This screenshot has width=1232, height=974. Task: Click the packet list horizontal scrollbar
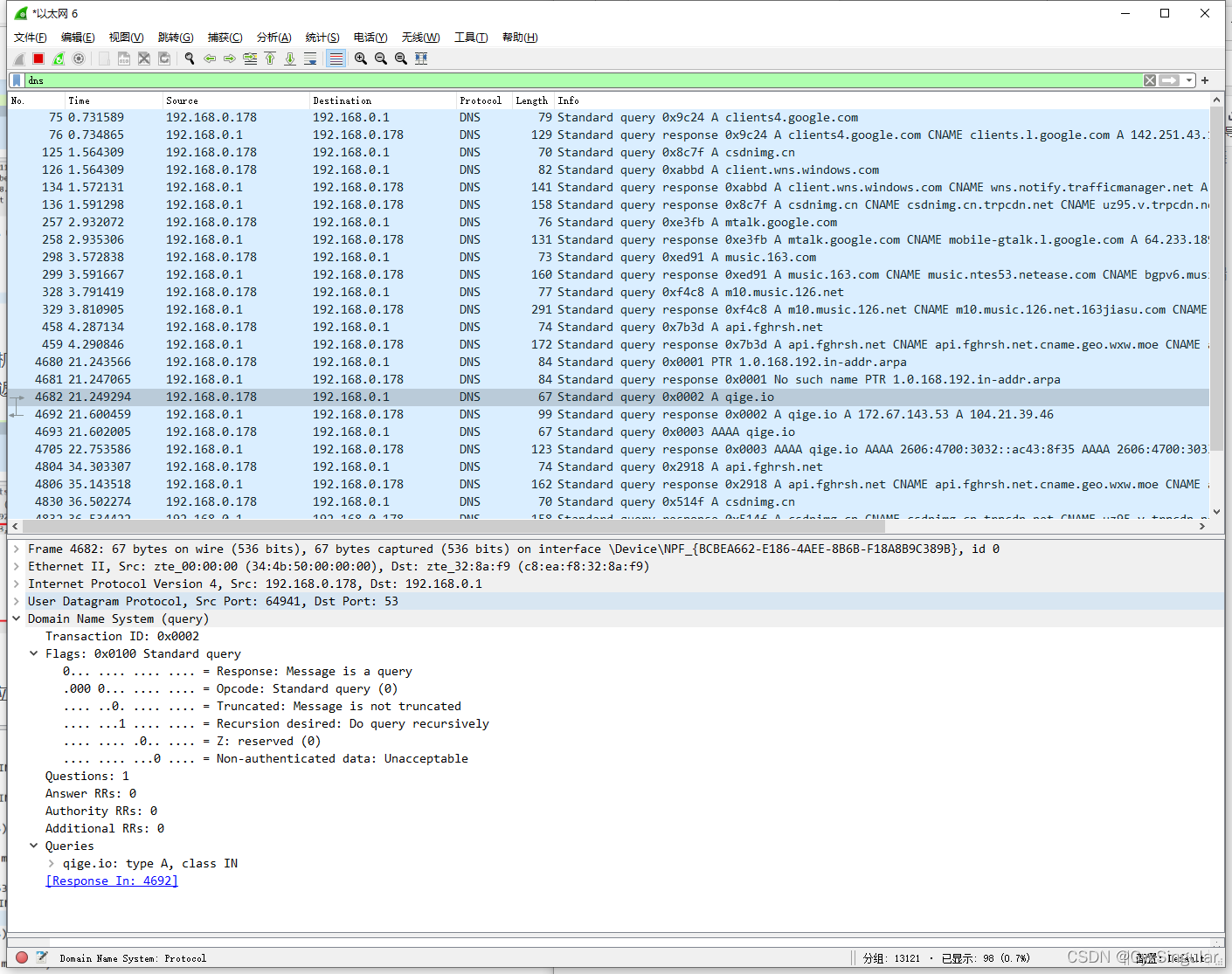click(454, 526)
